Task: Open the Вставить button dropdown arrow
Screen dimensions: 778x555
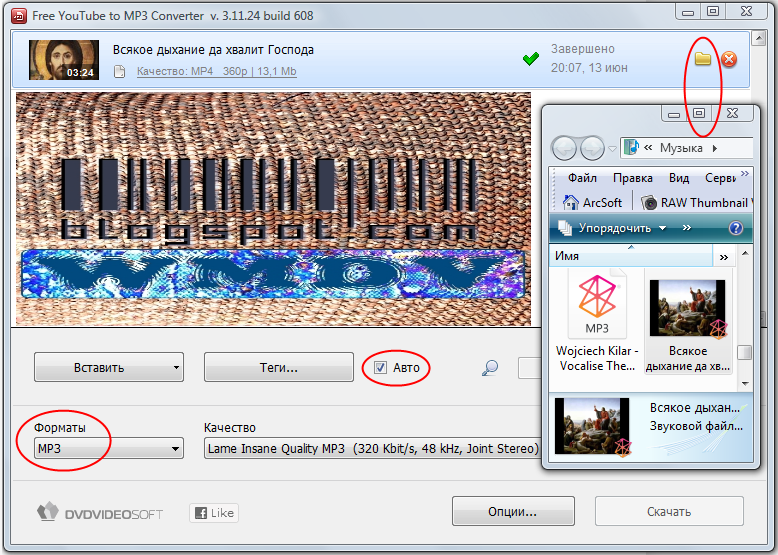Action: click(176, 368)
